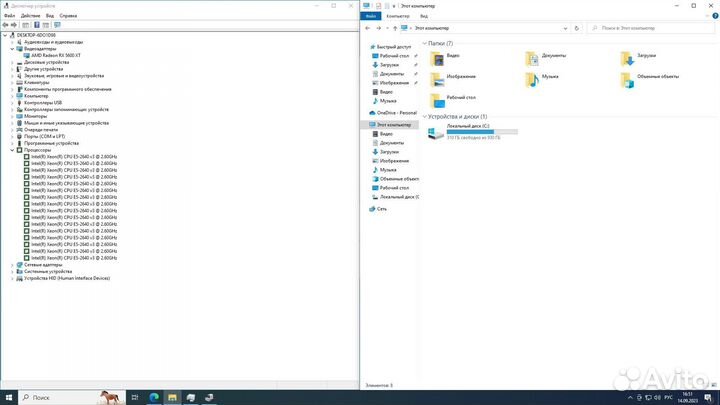The width and height of the screenshot is (720, 405).
Task: Collapse the Процессоры tree node
Action: (x=12, y=150)
